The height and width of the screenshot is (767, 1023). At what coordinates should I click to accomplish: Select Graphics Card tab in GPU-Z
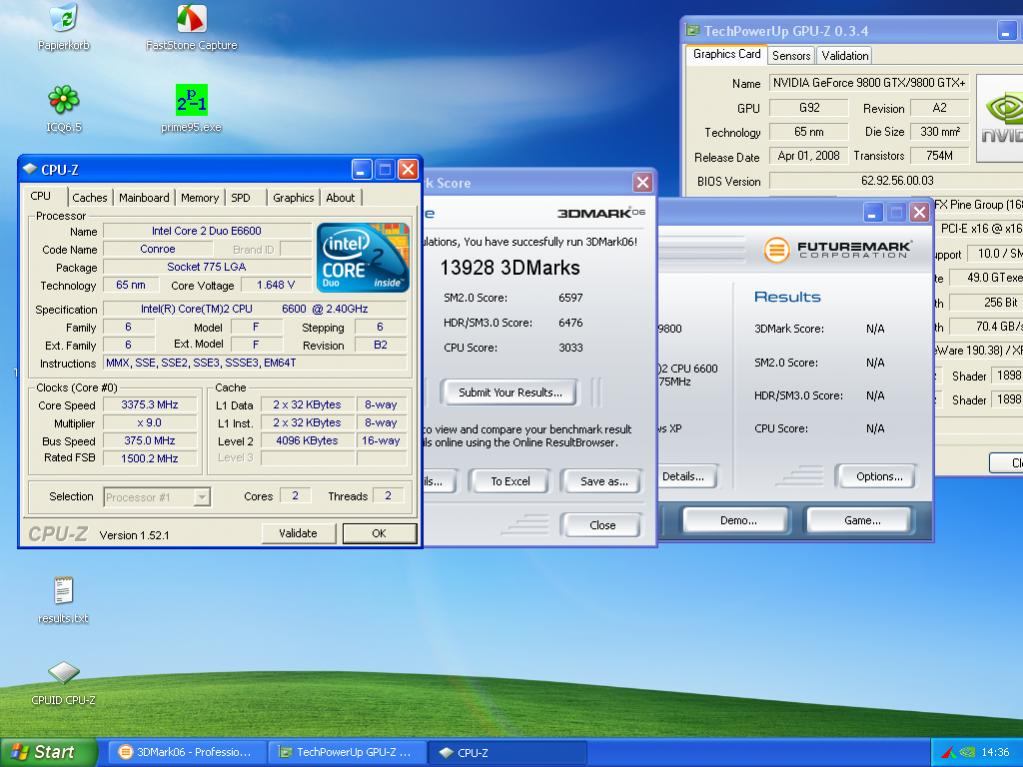[726, 54]
